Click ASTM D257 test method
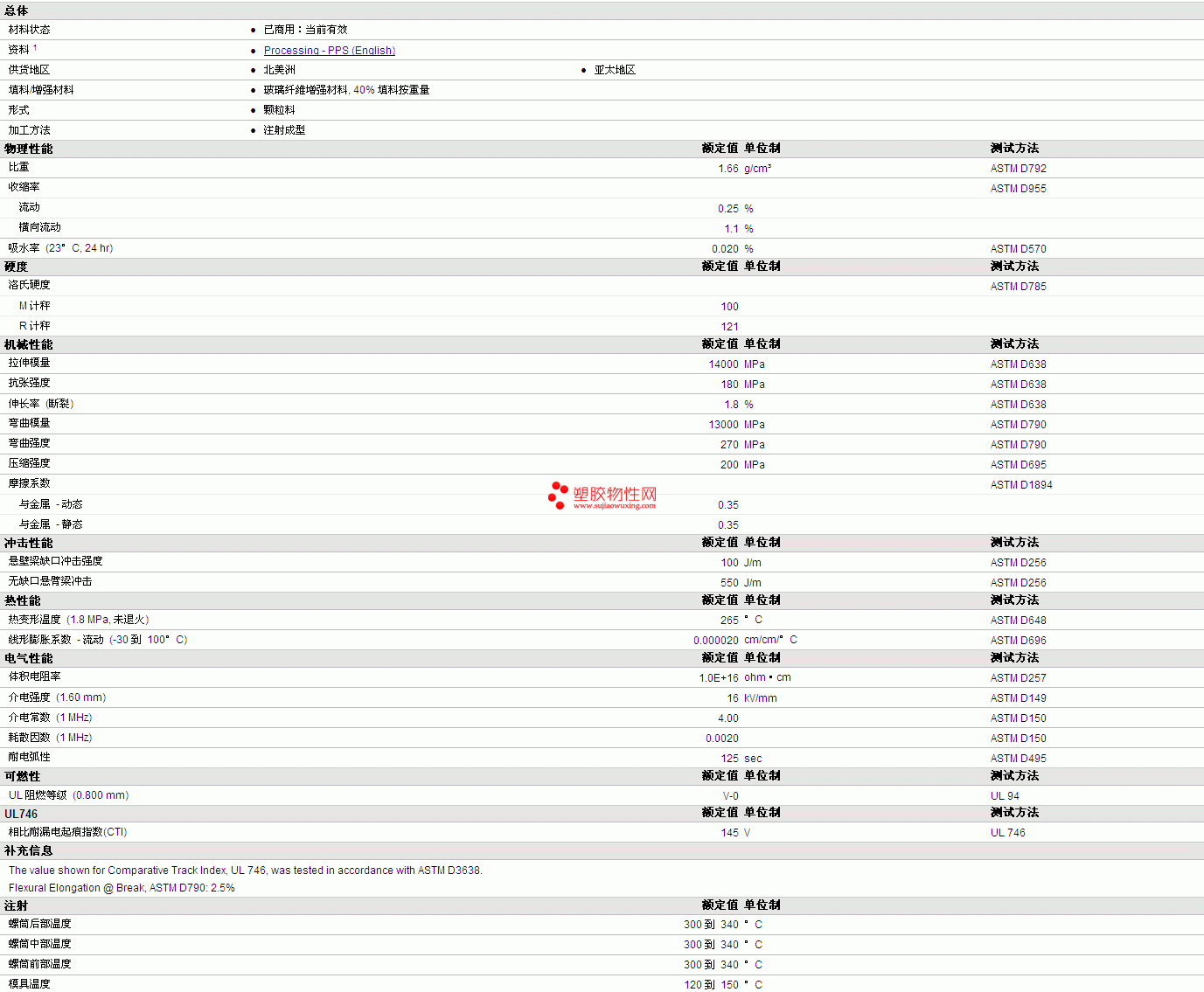The image size is (1204, 992). pyautogui.click(x=1018, y=678)
